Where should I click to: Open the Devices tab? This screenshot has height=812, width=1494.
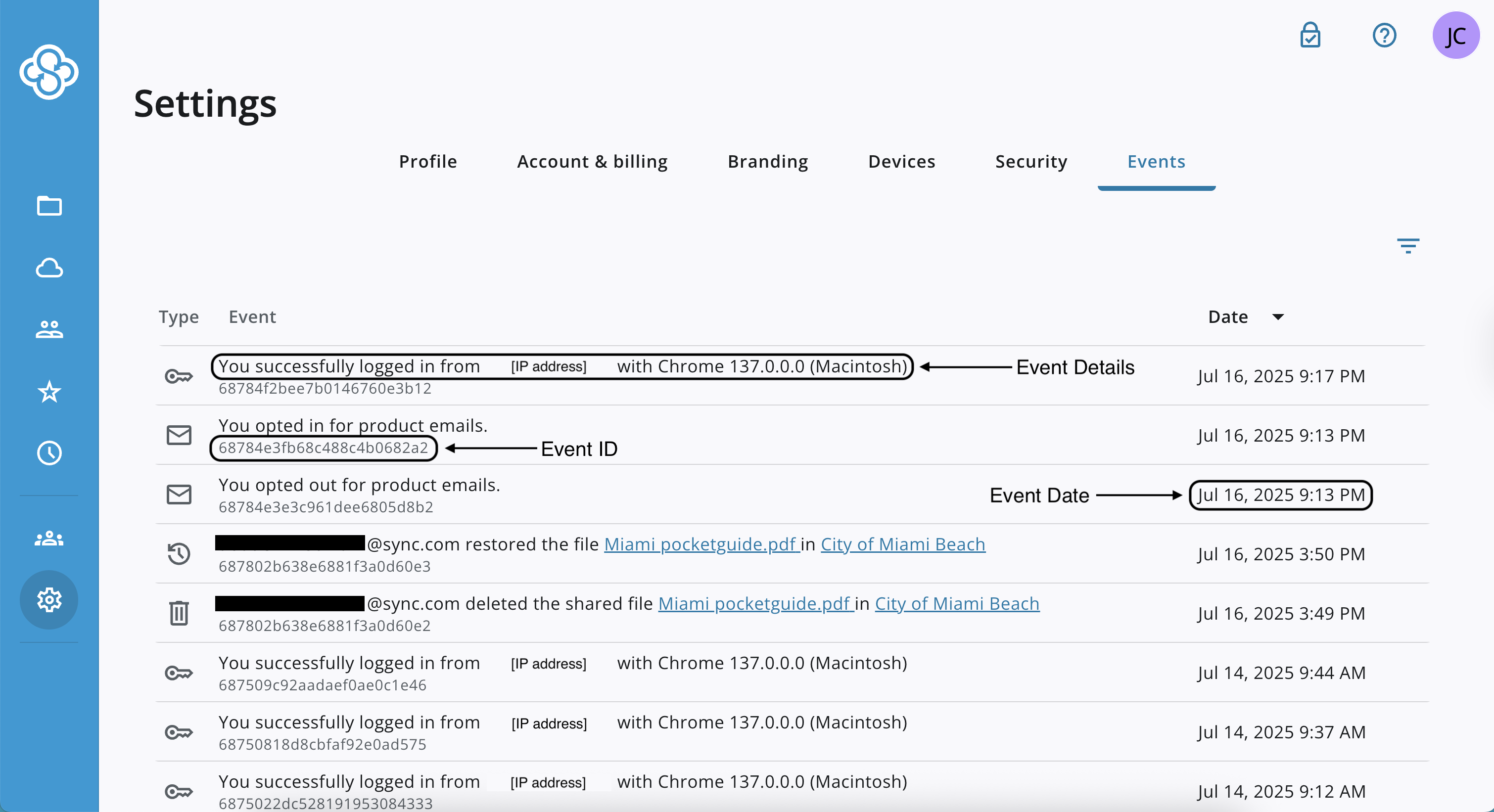point(901,162)
